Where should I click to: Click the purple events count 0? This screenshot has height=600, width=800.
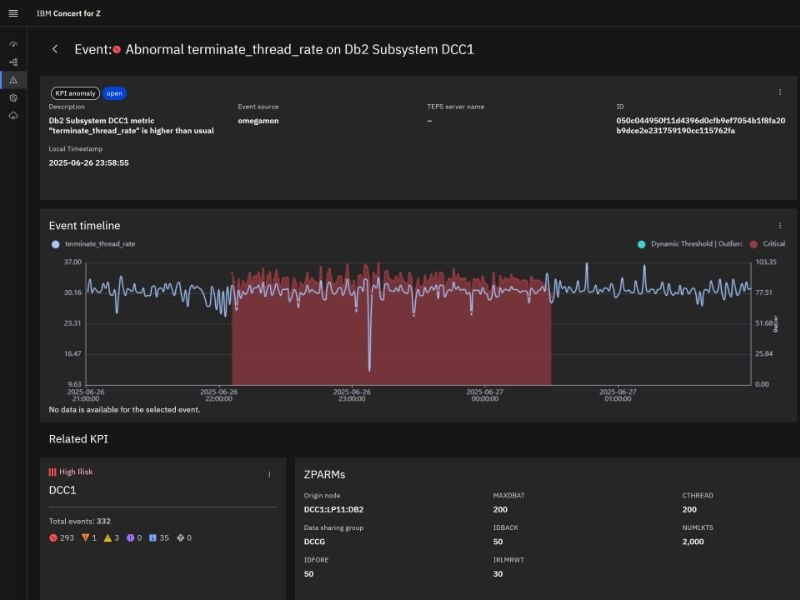click(134, 538)
